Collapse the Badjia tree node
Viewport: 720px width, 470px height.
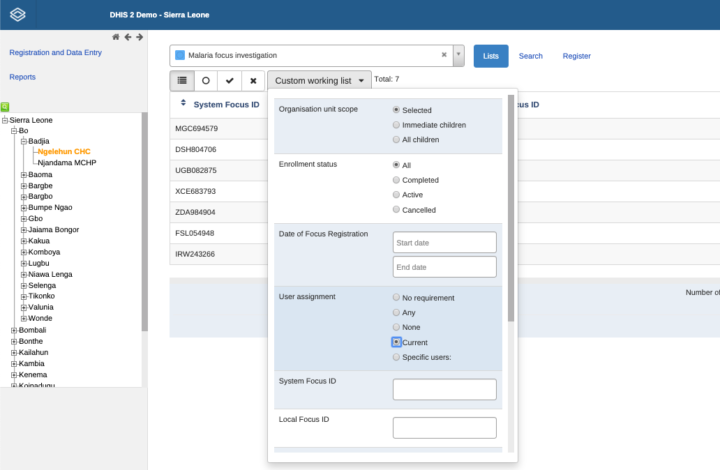click(24, 141)
